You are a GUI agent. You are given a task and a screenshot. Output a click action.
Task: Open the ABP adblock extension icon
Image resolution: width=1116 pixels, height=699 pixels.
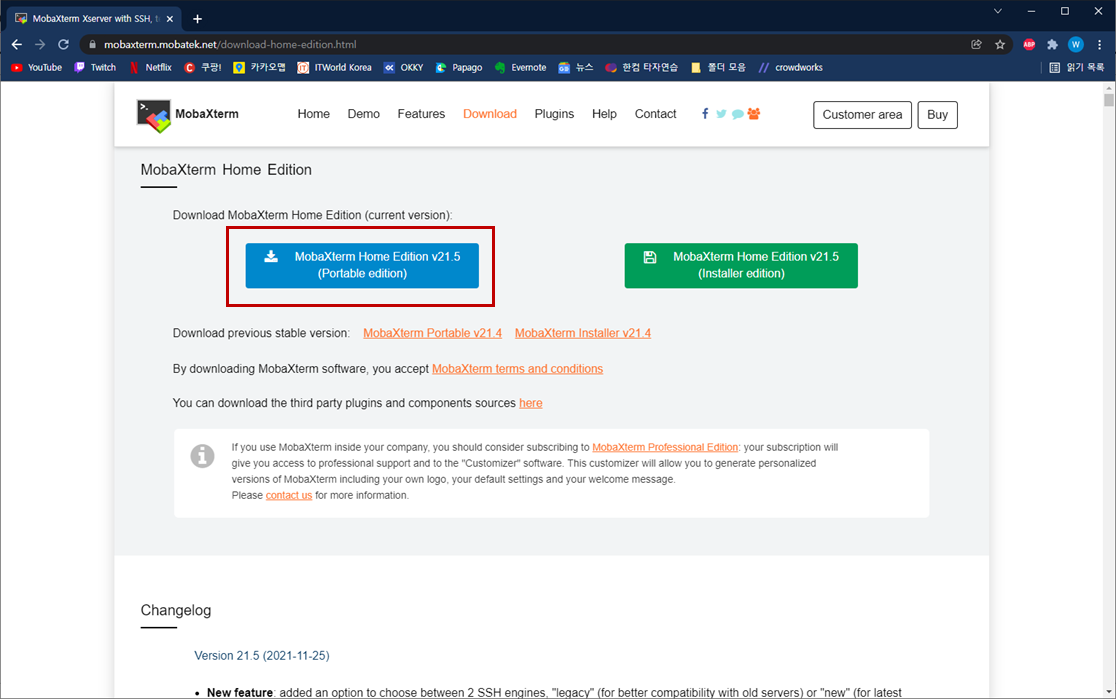tap(1029, 44)
